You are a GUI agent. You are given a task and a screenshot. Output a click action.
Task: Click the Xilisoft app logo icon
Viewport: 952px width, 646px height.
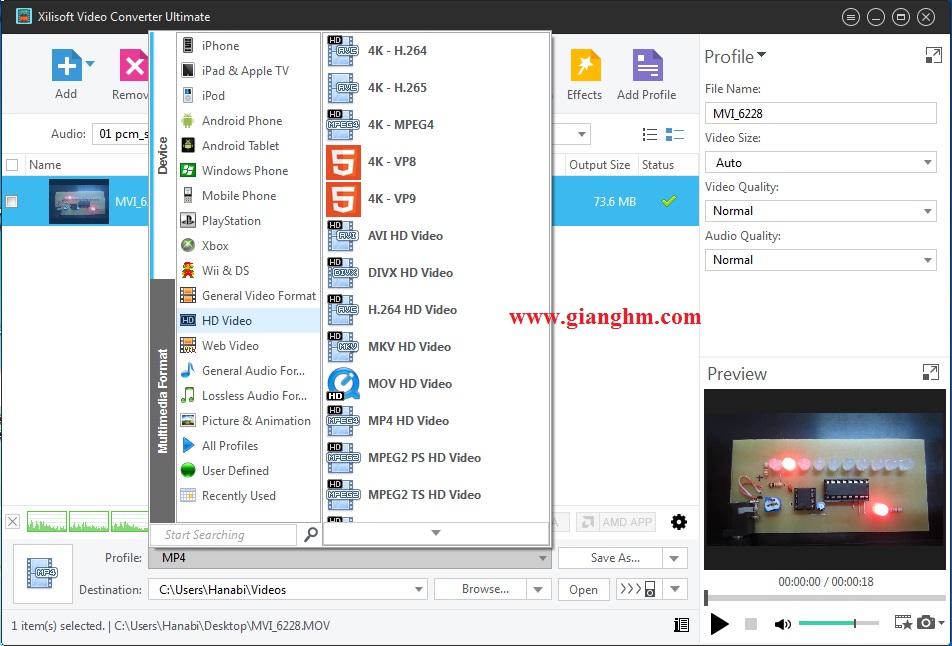click(x=24, y=16)
